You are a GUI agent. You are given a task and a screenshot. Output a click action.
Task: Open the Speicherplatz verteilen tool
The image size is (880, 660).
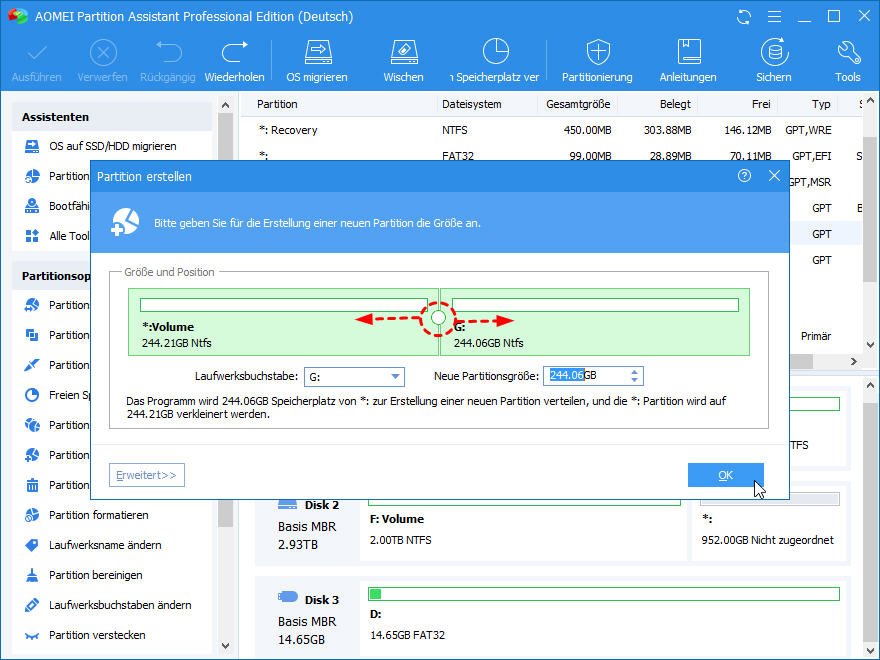[x=494, y=61]
